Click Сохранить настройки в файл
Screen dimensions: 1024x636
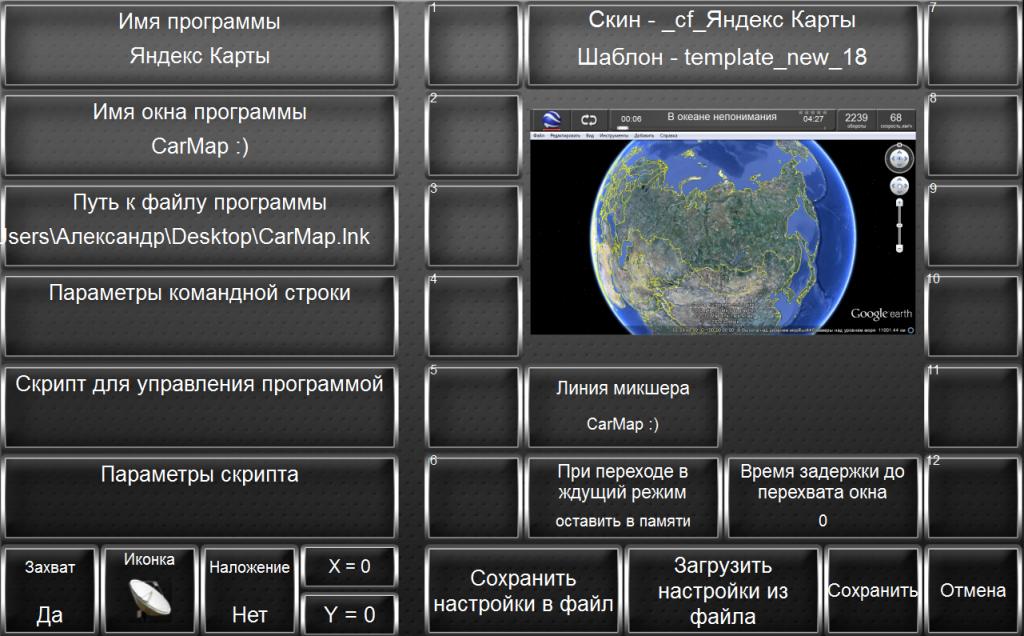(x=523, y=590)
